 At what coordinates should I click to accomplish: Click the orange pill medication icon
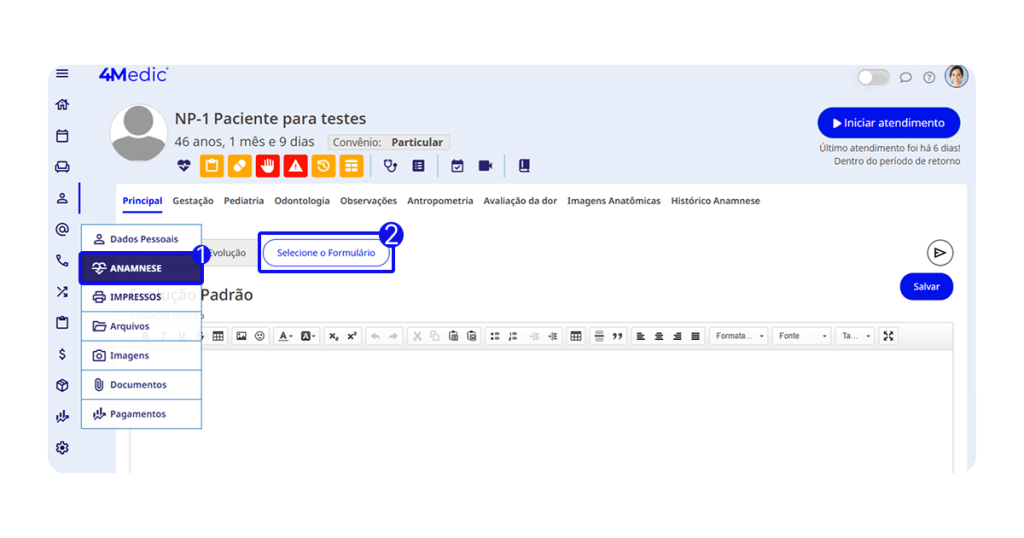point(239,166)
